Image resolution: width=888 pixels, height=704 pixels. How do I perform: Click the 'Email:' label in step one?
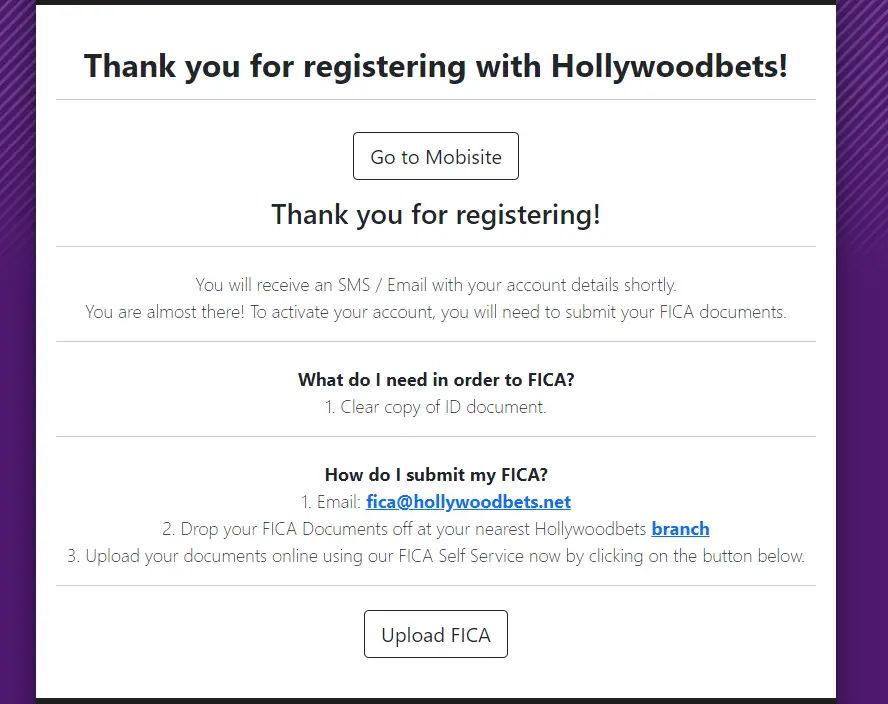(x=337, y=502)
